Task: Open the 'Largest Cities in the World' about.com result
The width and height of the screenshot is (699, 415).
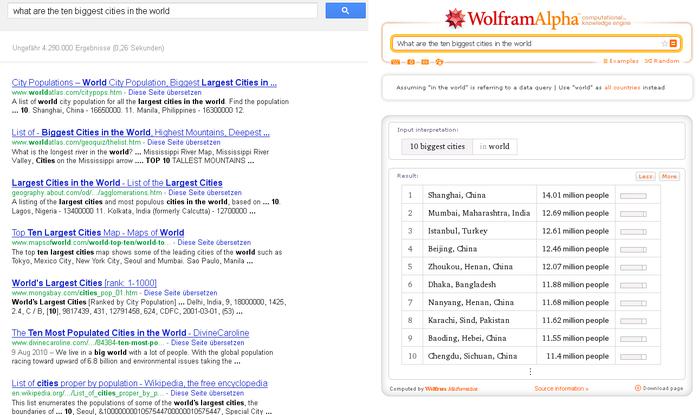Action: (117, 183)
